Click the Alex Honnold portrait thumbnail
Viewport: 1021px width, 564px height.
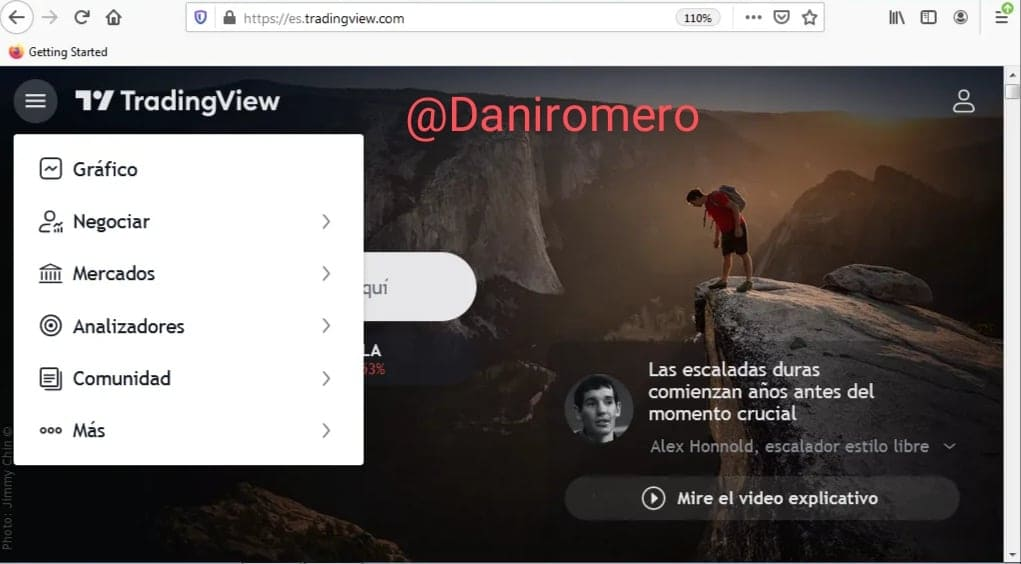598,408
